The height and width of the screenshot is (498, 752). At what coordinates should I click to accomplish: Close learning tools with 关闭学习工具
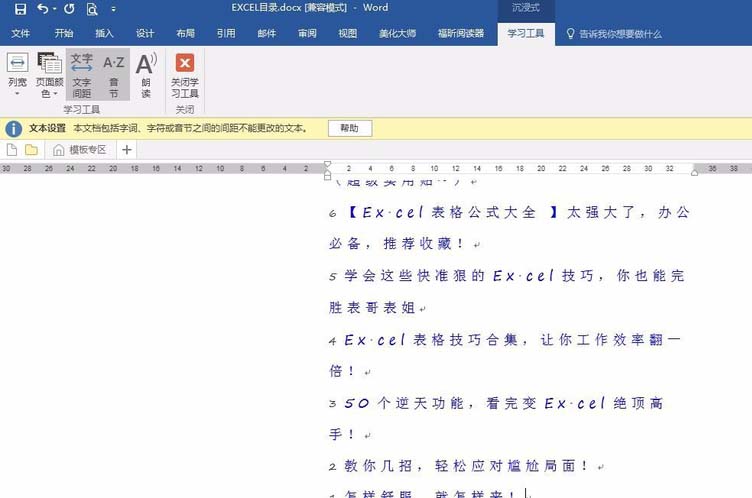pos(185,74)
